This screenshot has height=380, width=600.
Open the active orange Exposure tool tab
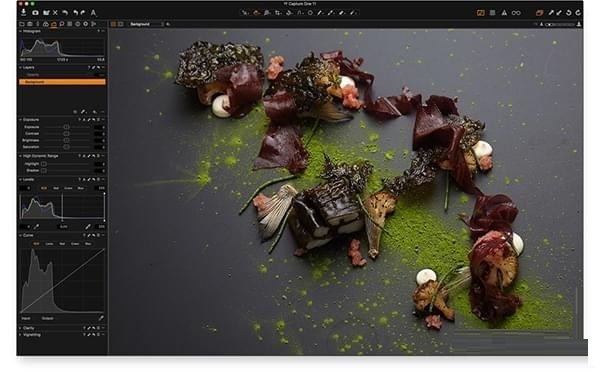54,24
